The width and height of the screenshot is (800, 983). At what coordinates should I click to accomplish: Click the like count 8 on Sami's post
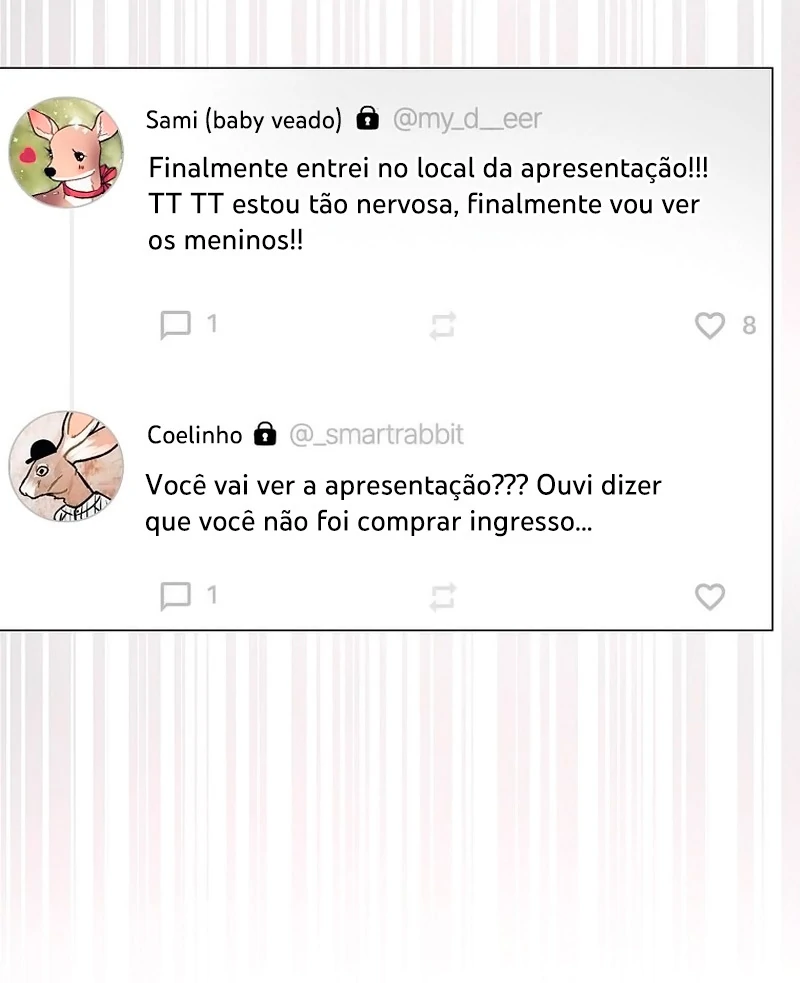(x=749, y=325)
